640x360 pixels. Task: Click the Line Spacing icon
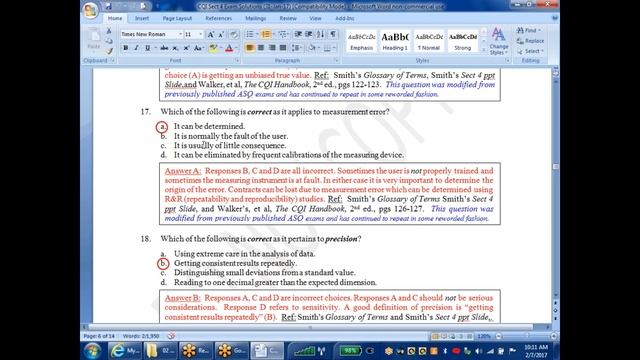point(297,48)
